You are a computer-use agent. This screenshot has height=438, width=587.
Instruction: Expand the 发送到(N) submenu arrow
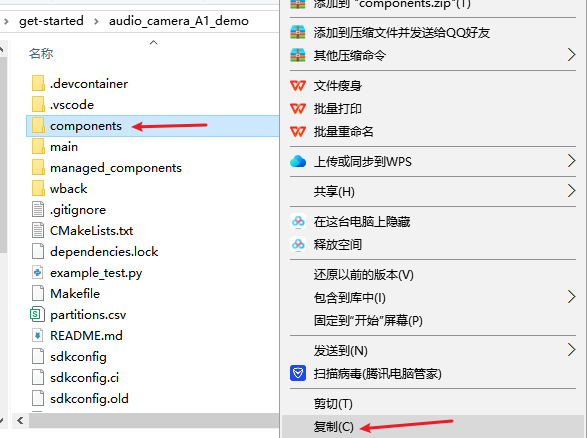(571, 350)
